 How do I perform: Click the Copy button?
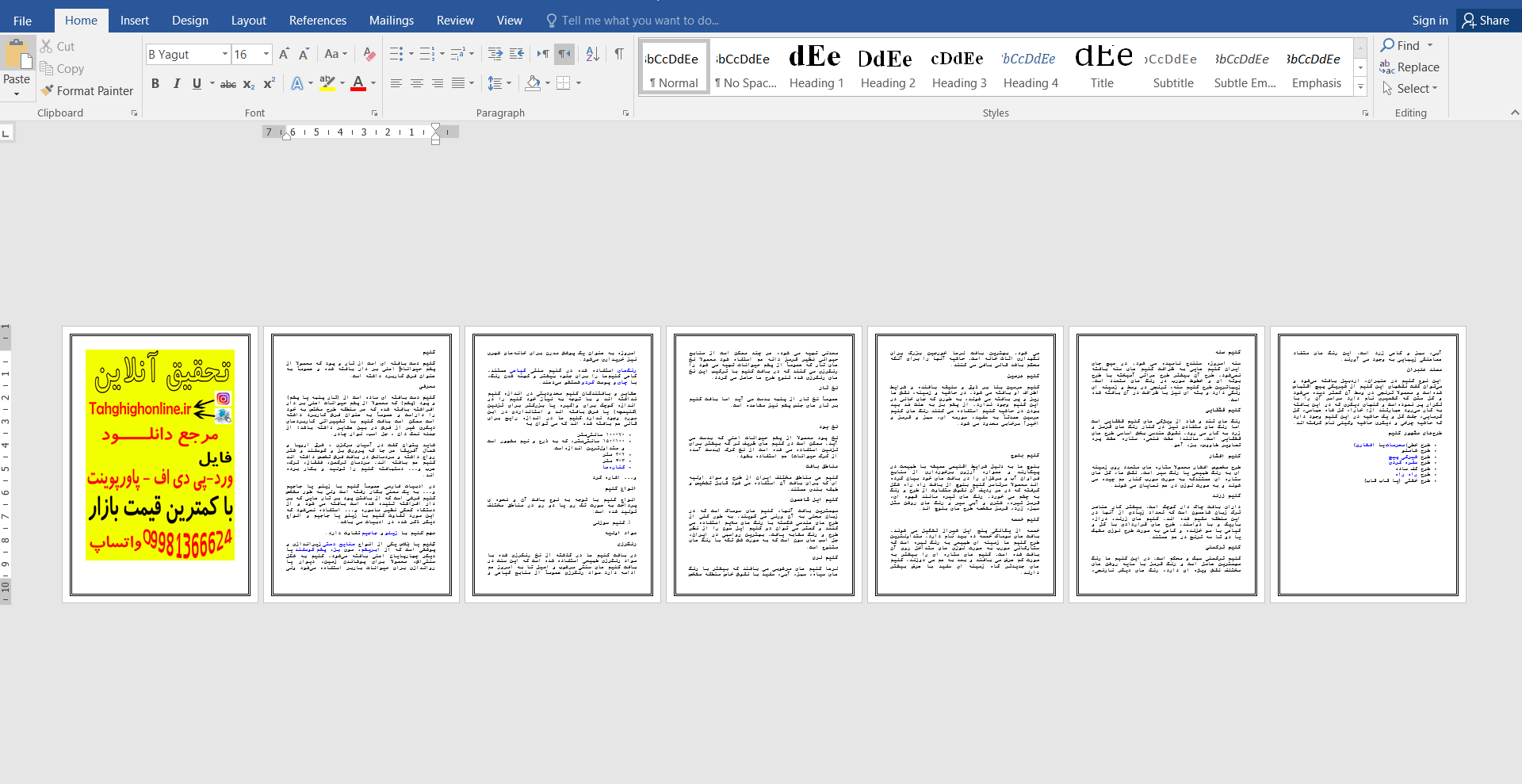(x=62, y=69)
